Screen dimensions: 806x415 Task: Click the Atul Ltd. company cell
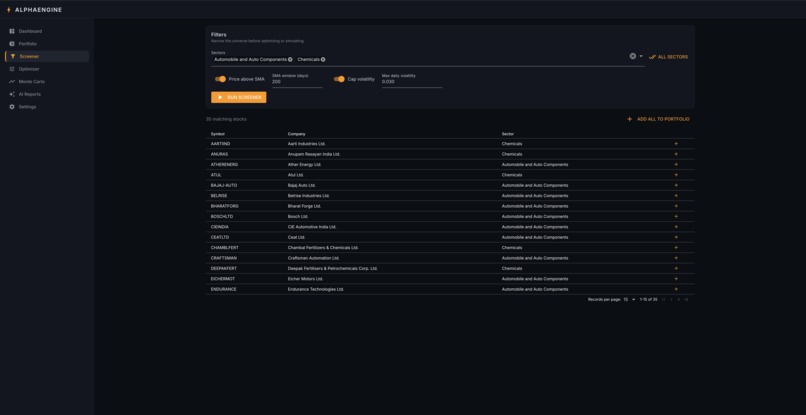296,175
